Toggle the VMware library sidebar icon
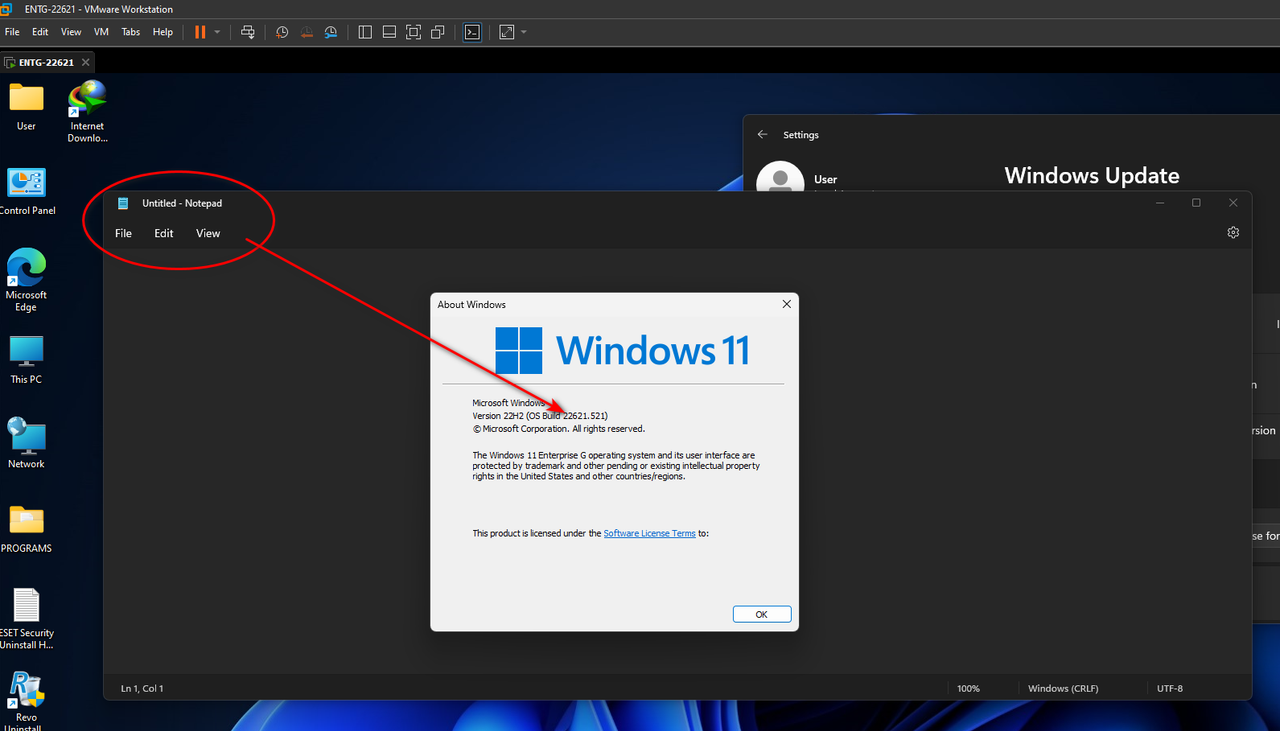This screenshot has height=731, width=1280. coord(365,32)
